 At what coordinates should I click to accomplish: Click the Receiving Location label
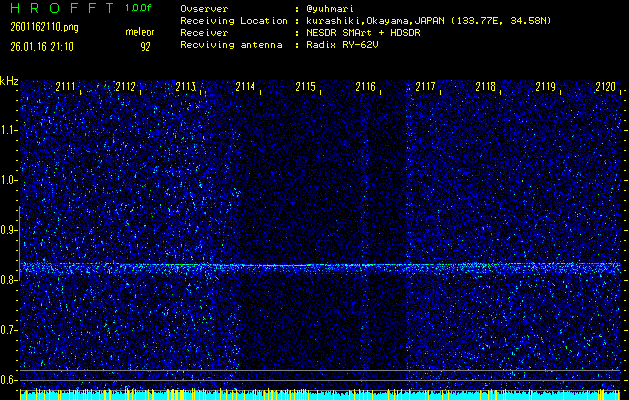(234, 21)
